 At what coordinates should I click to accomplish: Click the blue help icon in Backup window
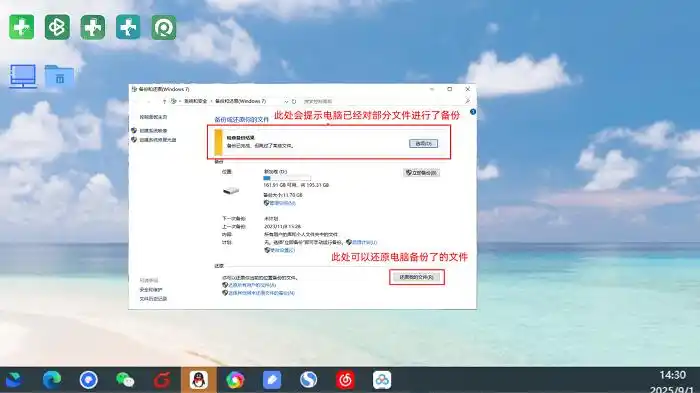click(x=473, y=112)
